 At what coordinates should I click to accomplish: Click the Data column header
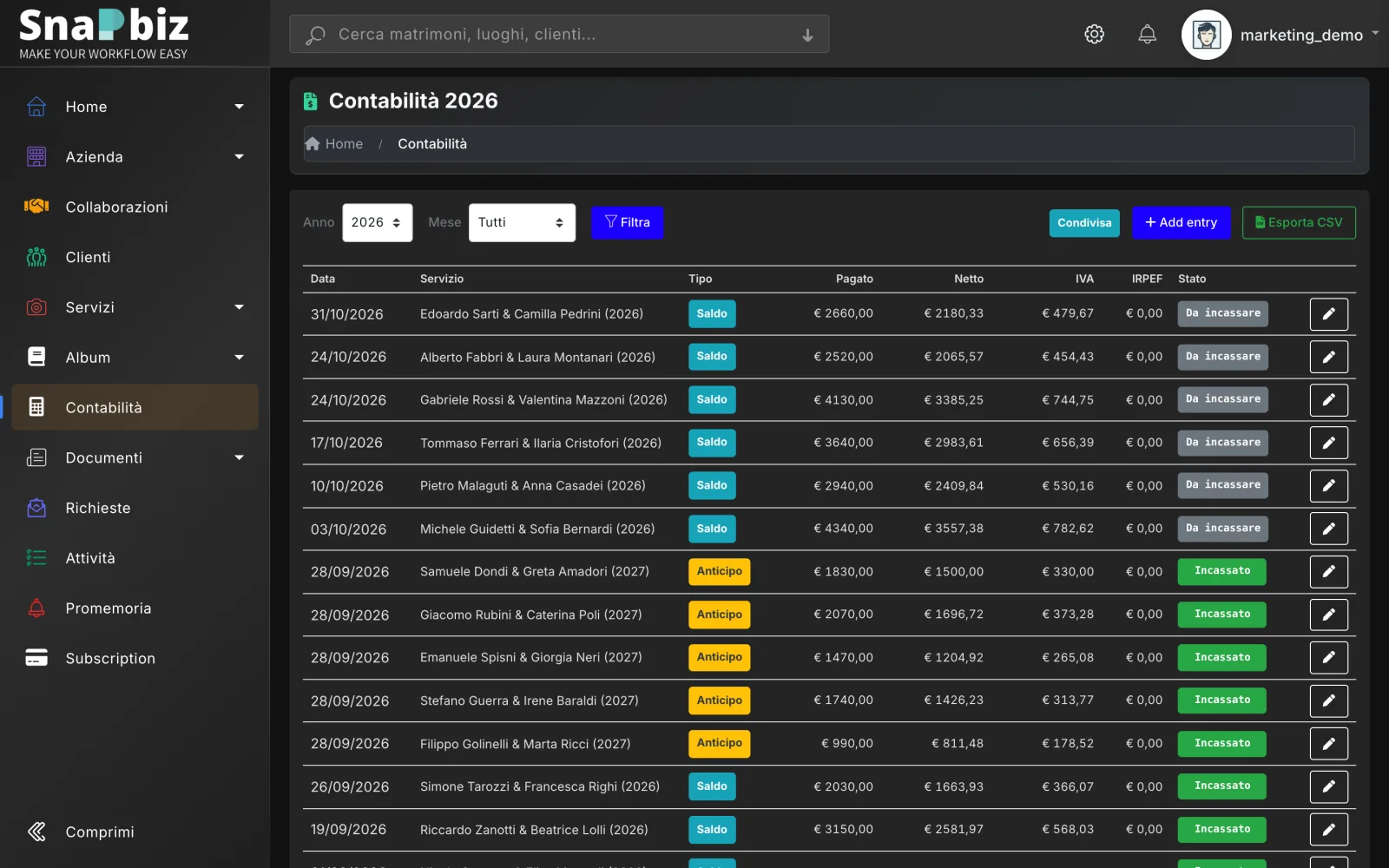tap(323, 279)
